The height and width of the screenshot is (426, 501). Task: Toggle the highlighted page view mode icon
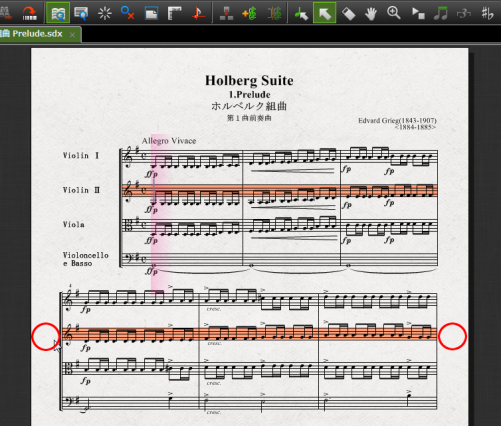tap(58, 13)
